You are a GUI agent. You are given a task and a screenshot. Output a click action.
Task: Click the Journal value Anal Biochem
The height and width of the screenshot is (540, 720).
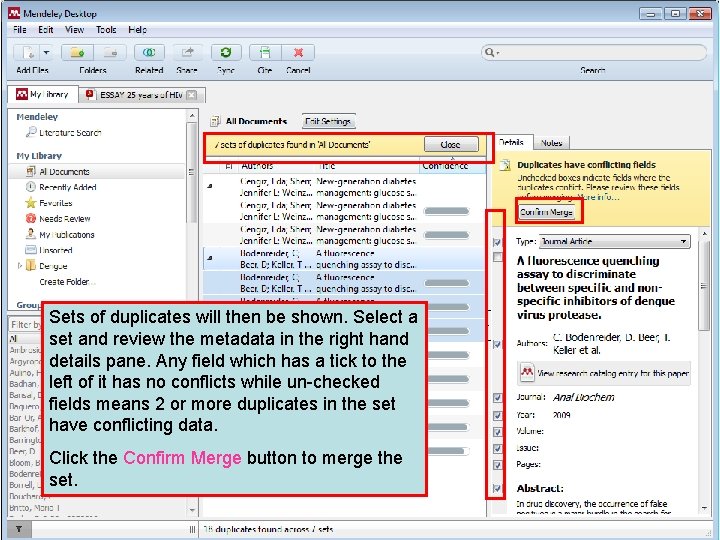(584, 398)
